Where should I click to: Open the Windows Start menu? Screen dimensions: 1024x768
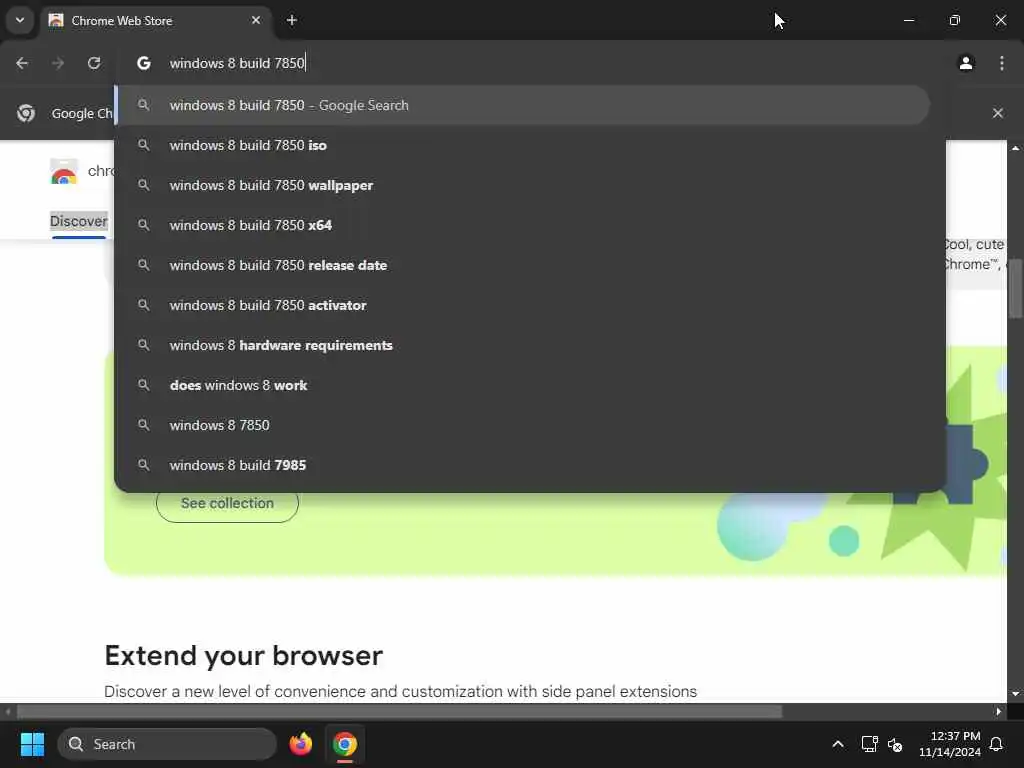[32, 744]
